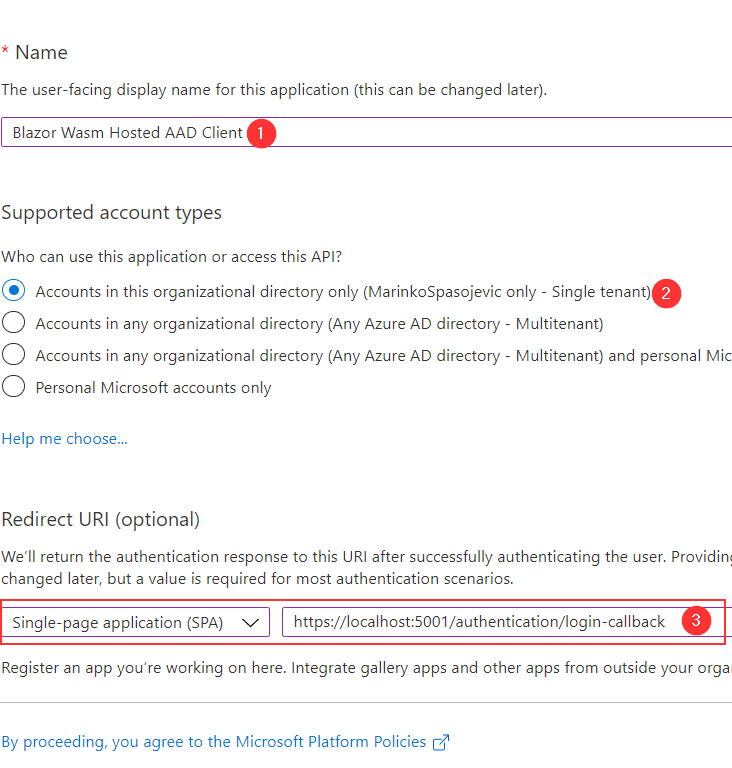This screenshot has width=732, height=768.
Task: Click the red number 3 annotation badge
Action: [x=696, y=621]
